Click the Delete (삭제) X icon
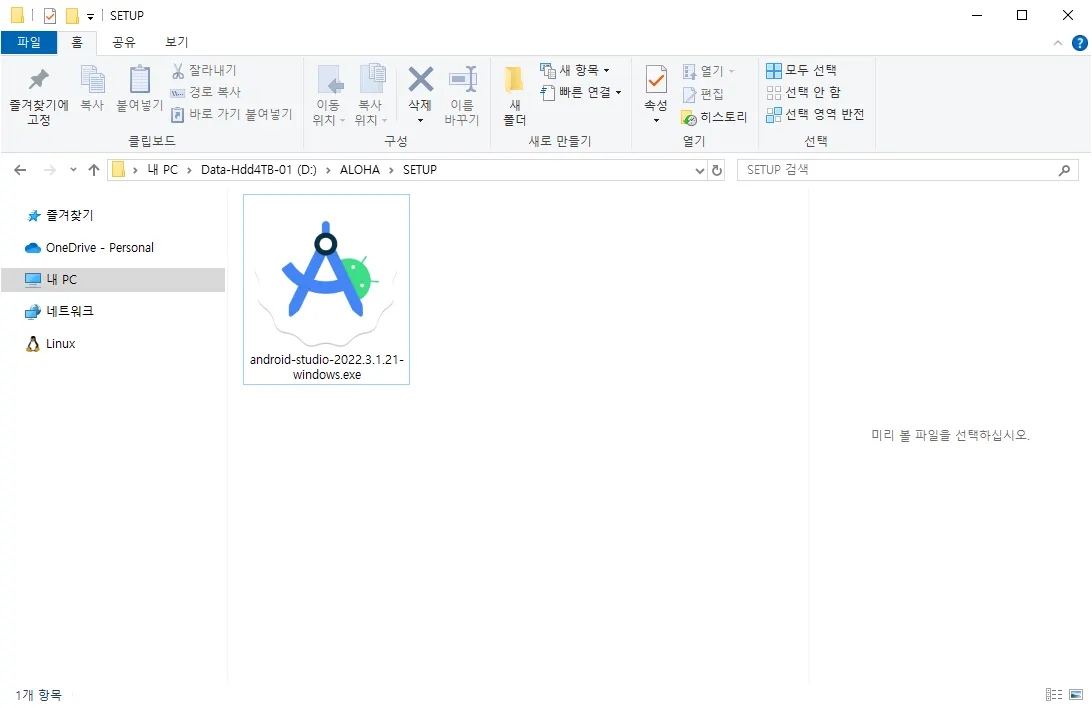Viewport: 1092px width, 708px height. pos(421,79)
